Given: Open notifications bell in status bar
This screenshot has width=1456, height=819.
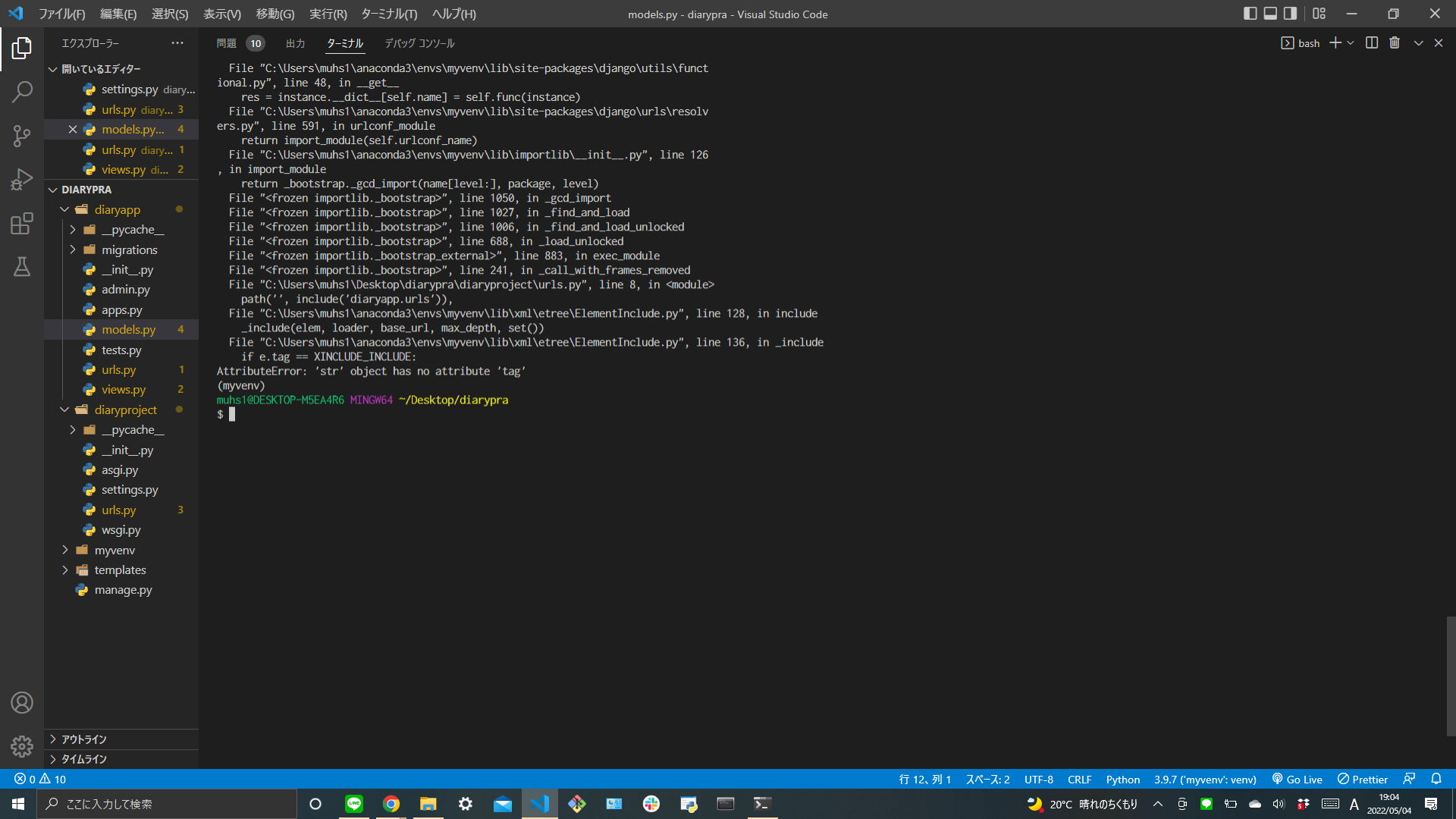Looking at the screenshot, I should (1436, 780).
